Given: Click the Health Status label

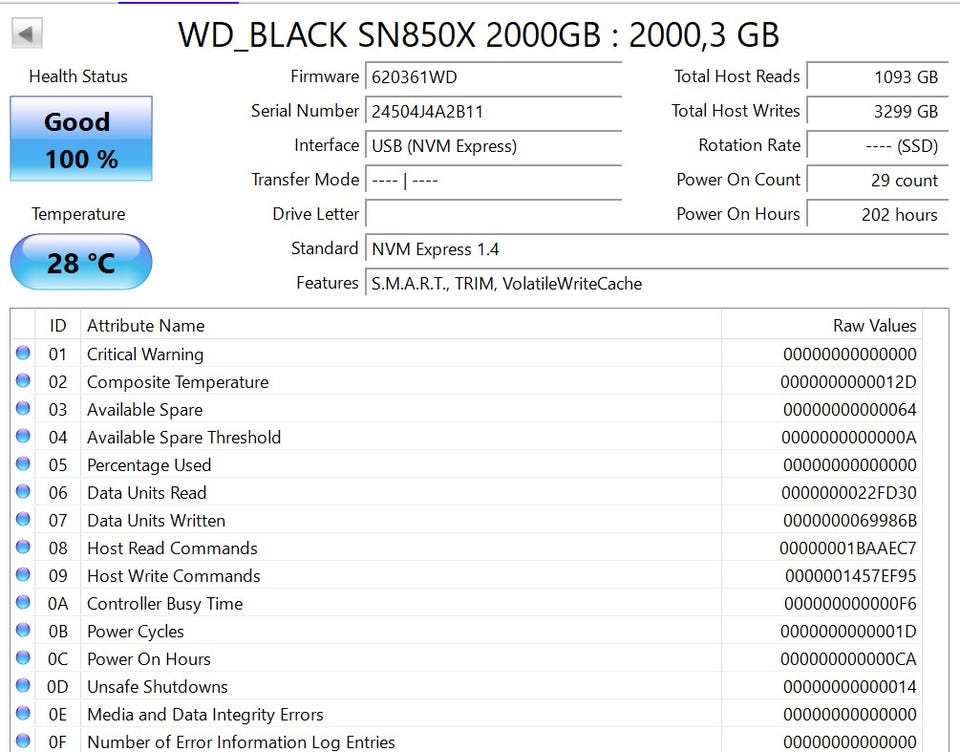Looking at the screenshot, I should [78, 77].
